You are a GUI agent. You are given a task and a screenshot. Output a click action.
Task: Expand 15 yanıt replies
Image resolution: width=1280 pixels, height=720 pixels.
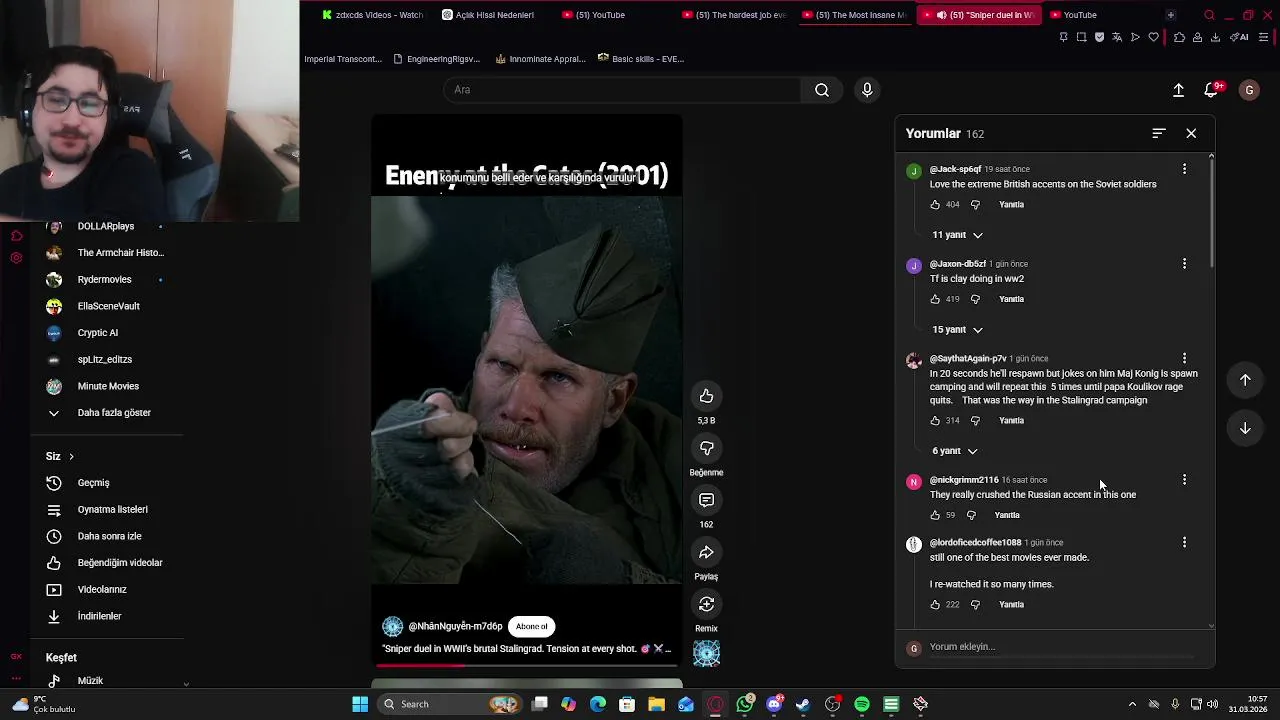(957, 330)
